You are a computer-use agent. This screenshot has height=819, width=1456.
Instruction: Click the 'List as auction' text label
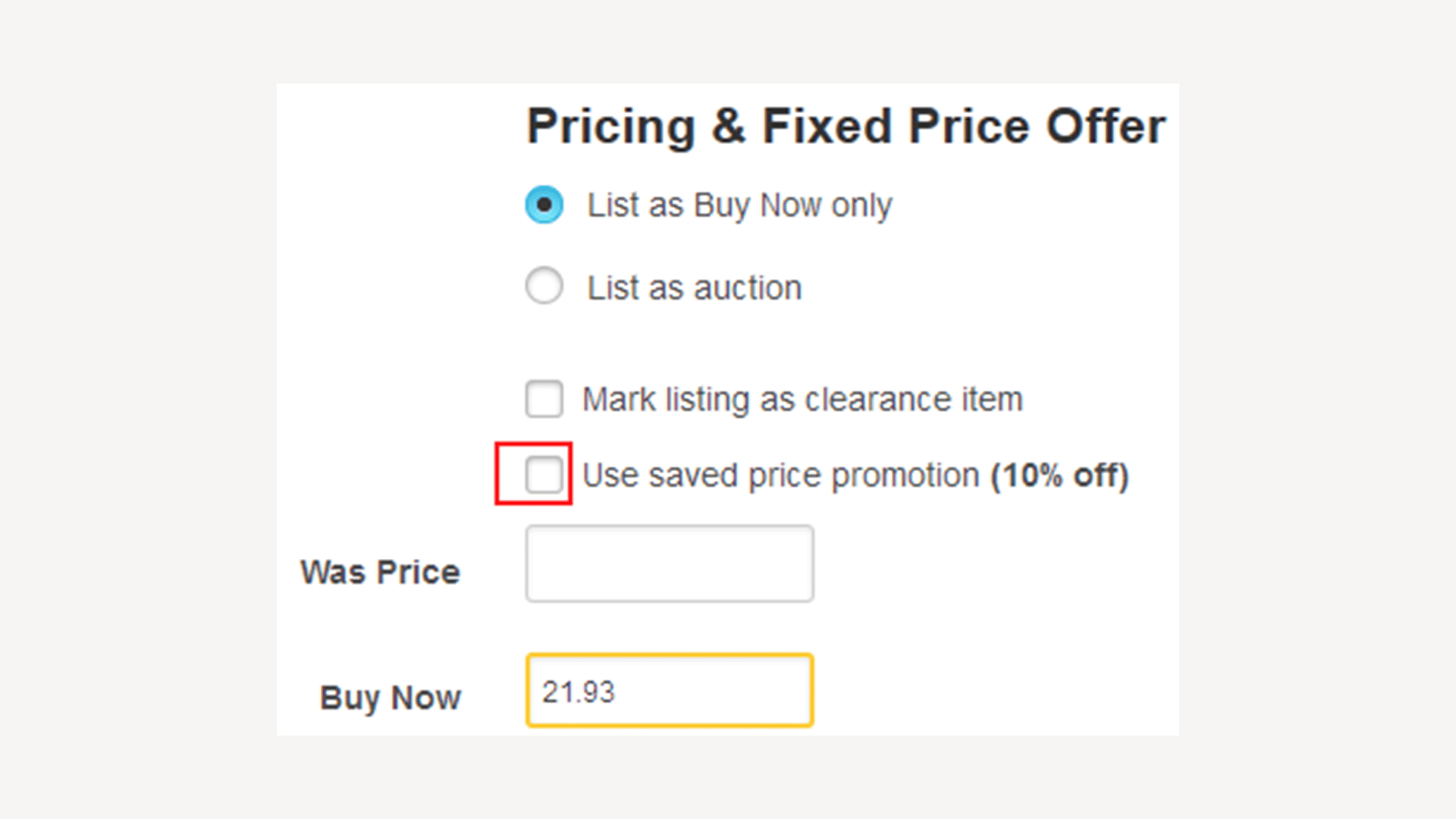click(x=693, y=287)
